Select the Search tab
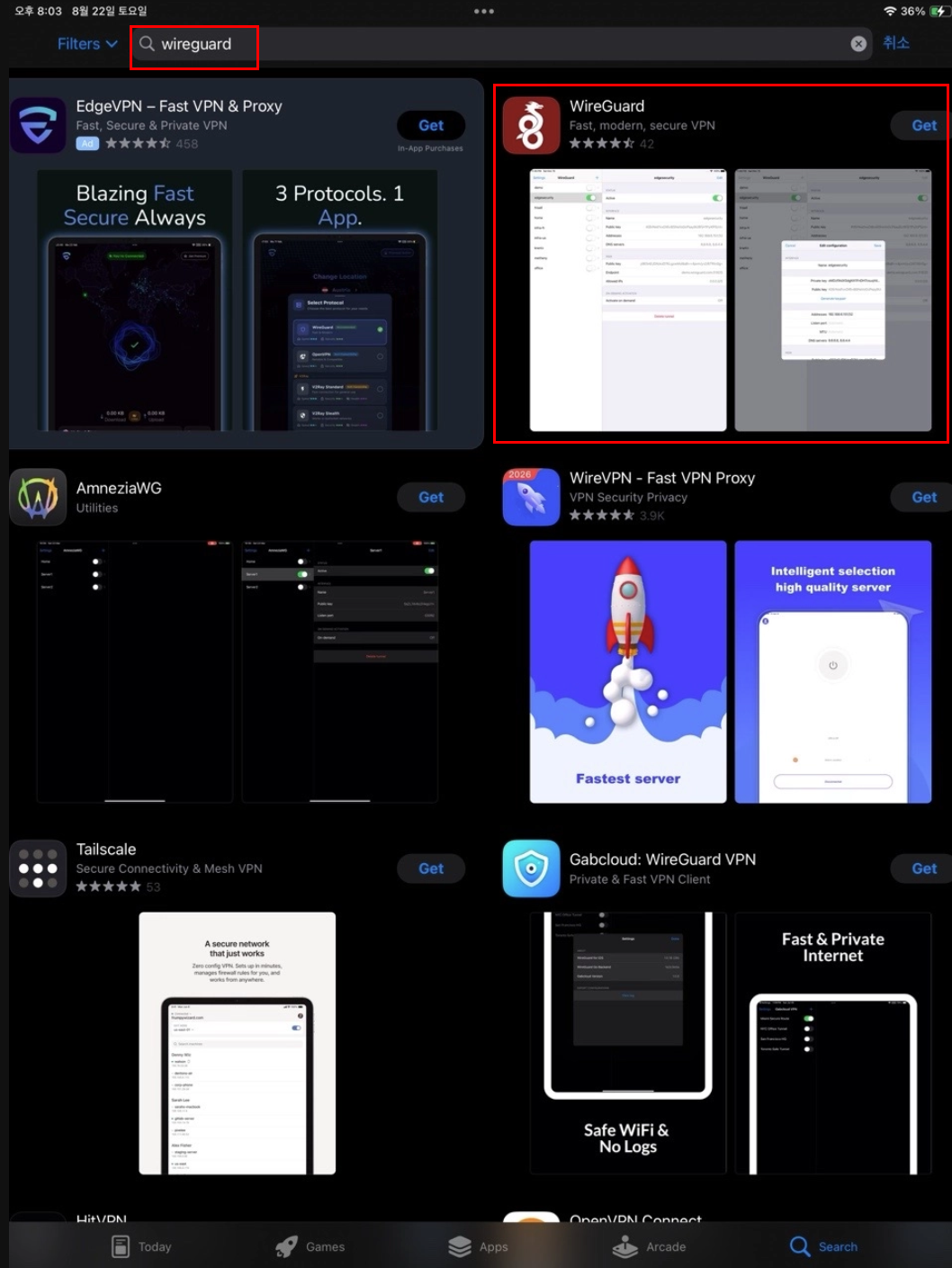The image size is (952, 1268). pyautogui.click(x=823, y=1246)
